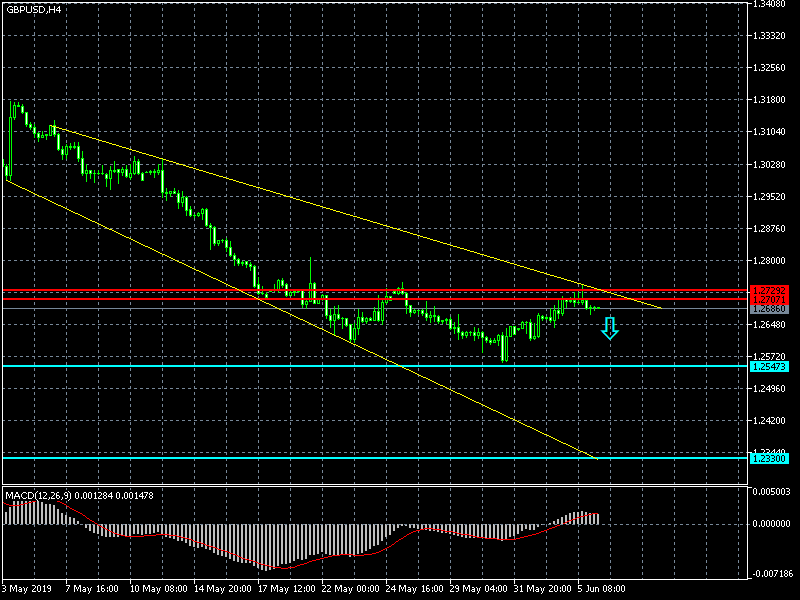Click the 3 May 2019 date label
Image resolution: width=800 pixels, height=600 pixels.
pos(27,588)
